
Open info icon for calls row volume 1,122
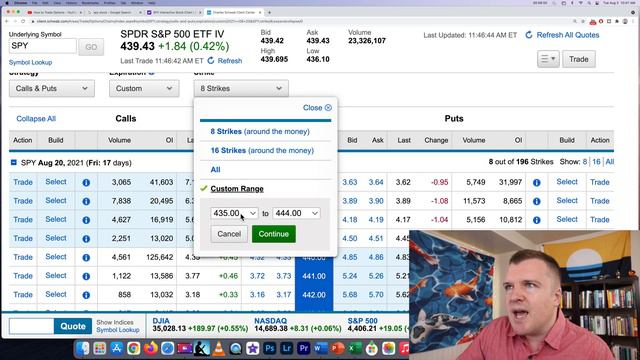(86, 276)
